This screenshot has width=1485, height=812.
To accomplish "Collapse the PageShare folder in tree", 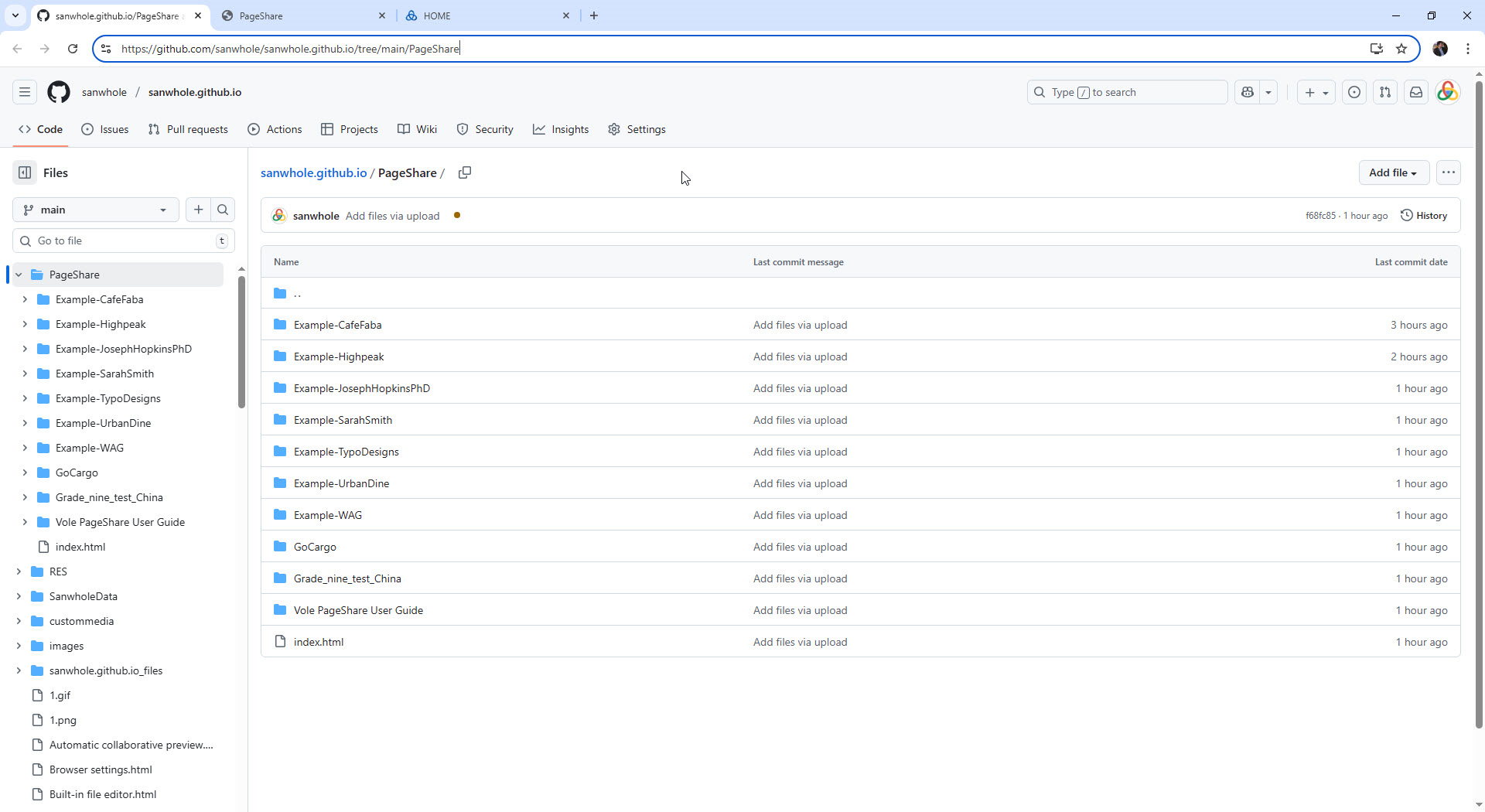I will [19, 275].
